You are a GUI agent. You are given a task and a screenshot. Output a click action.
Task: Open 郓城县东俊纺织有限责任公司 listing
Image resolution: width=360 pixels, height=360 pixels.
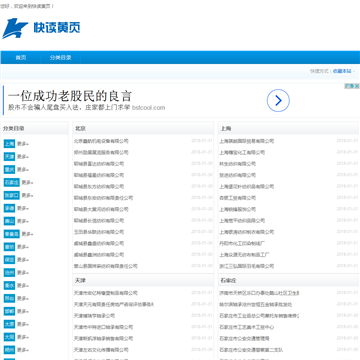point(104,198)
